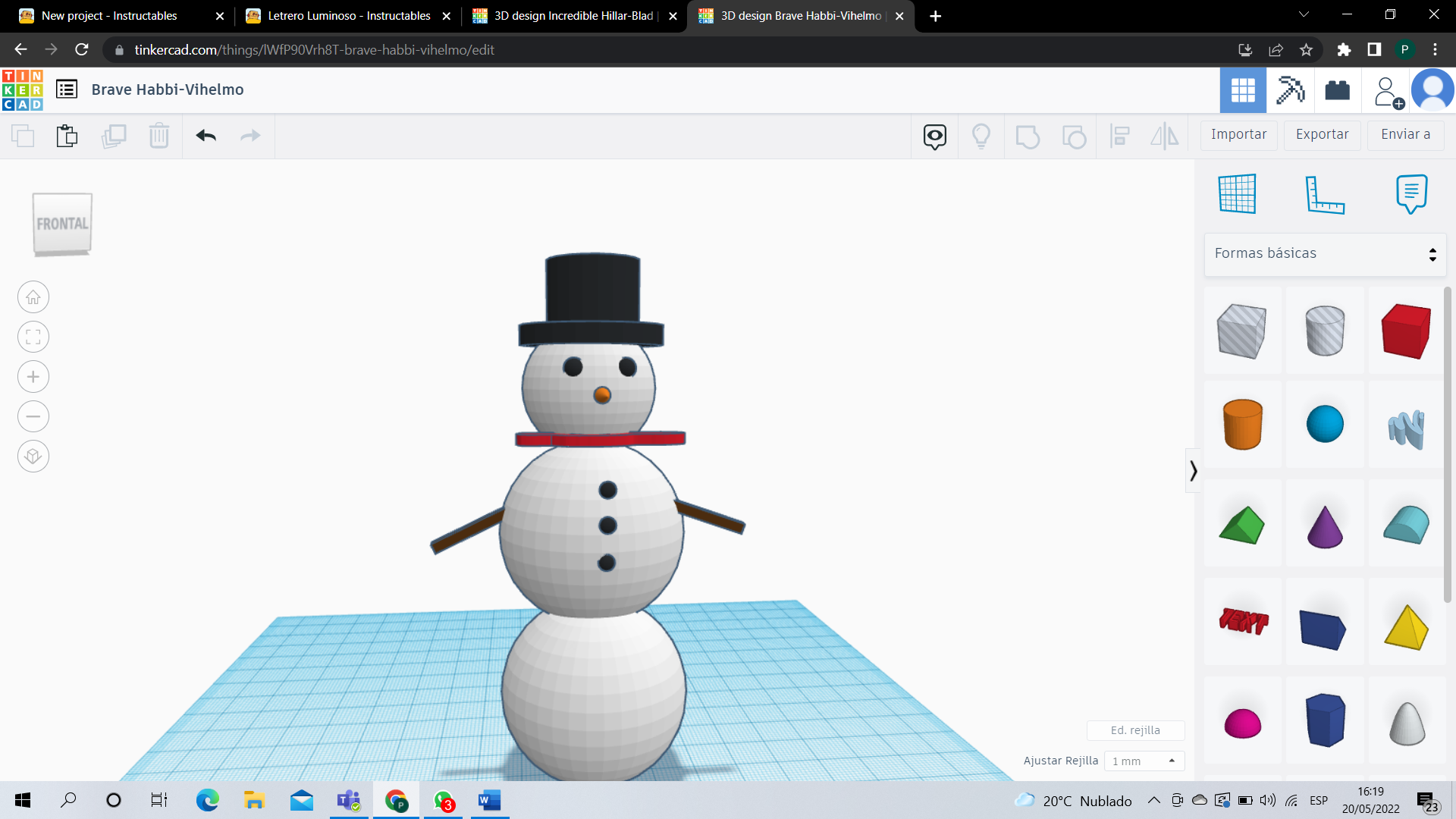
Task: Open the Ajustar Rejilla 1 mm dropdown
Action: tap(1144, 761)
